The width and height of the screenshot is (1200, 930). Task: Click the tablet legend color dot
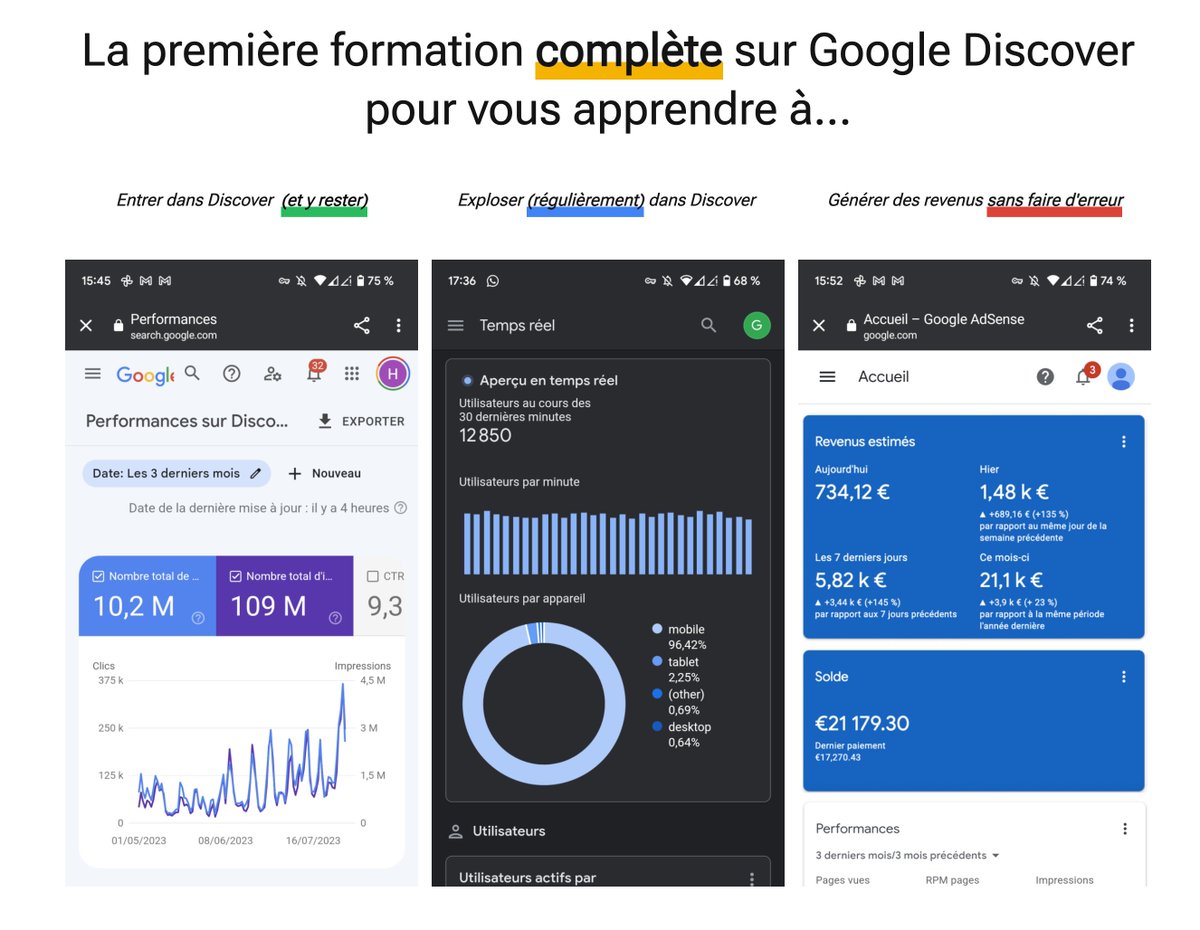click(x=657, y=662)
